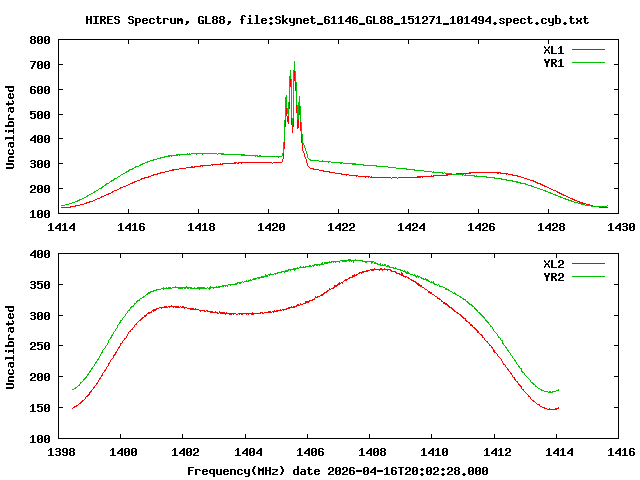Click the top plot Uncalibrated axis label
Viewport: 640px width, 480px height.
click(10, 127)
